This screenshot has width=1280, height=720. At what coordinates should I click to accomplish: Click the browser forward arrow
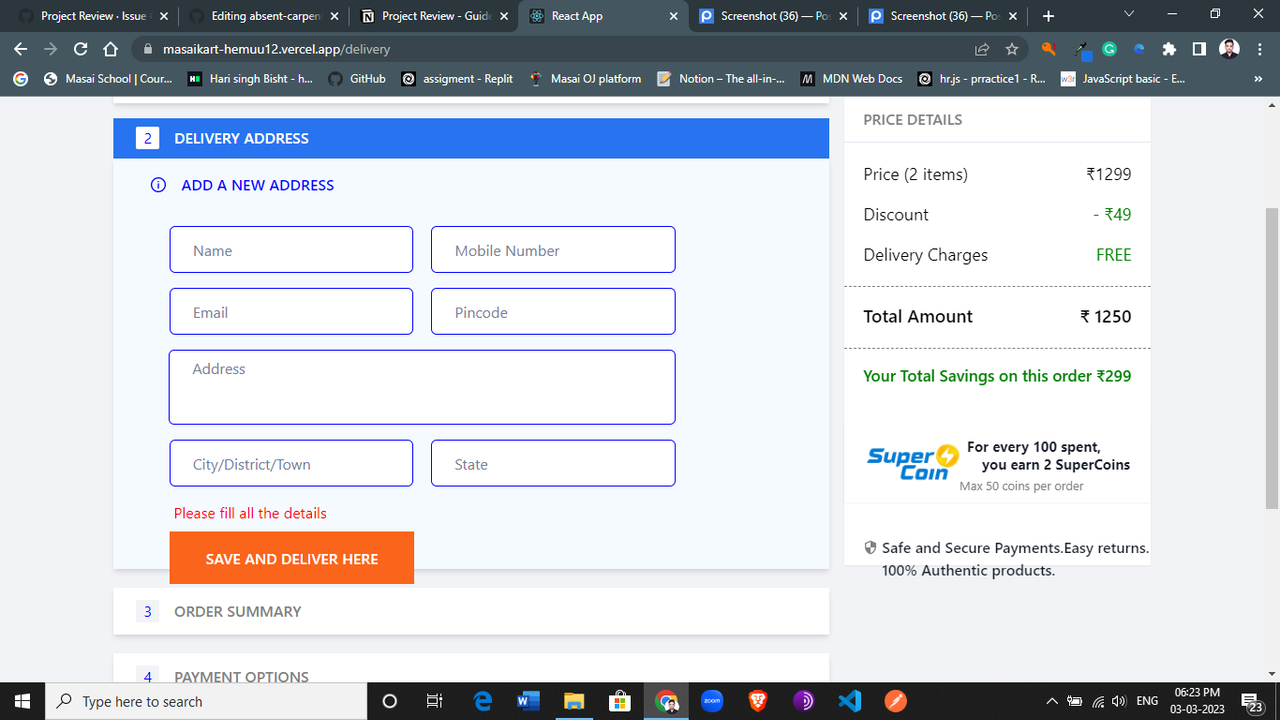coord(50,49)
